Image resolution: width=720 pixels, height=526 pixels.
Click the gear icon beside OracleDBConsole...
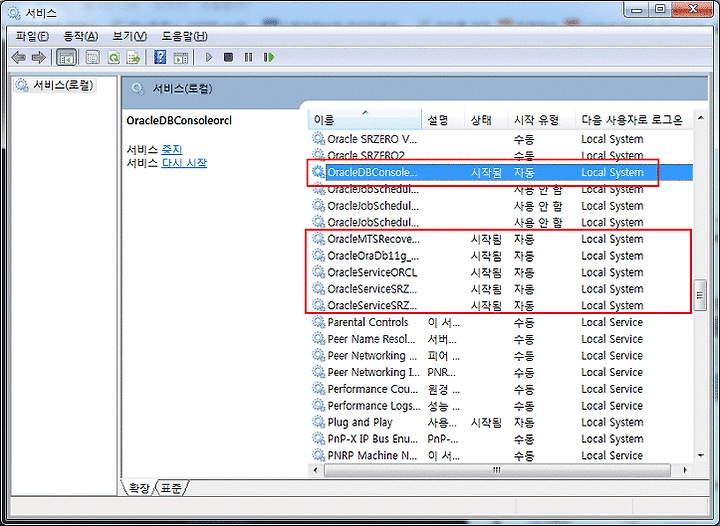pos(318,172)
